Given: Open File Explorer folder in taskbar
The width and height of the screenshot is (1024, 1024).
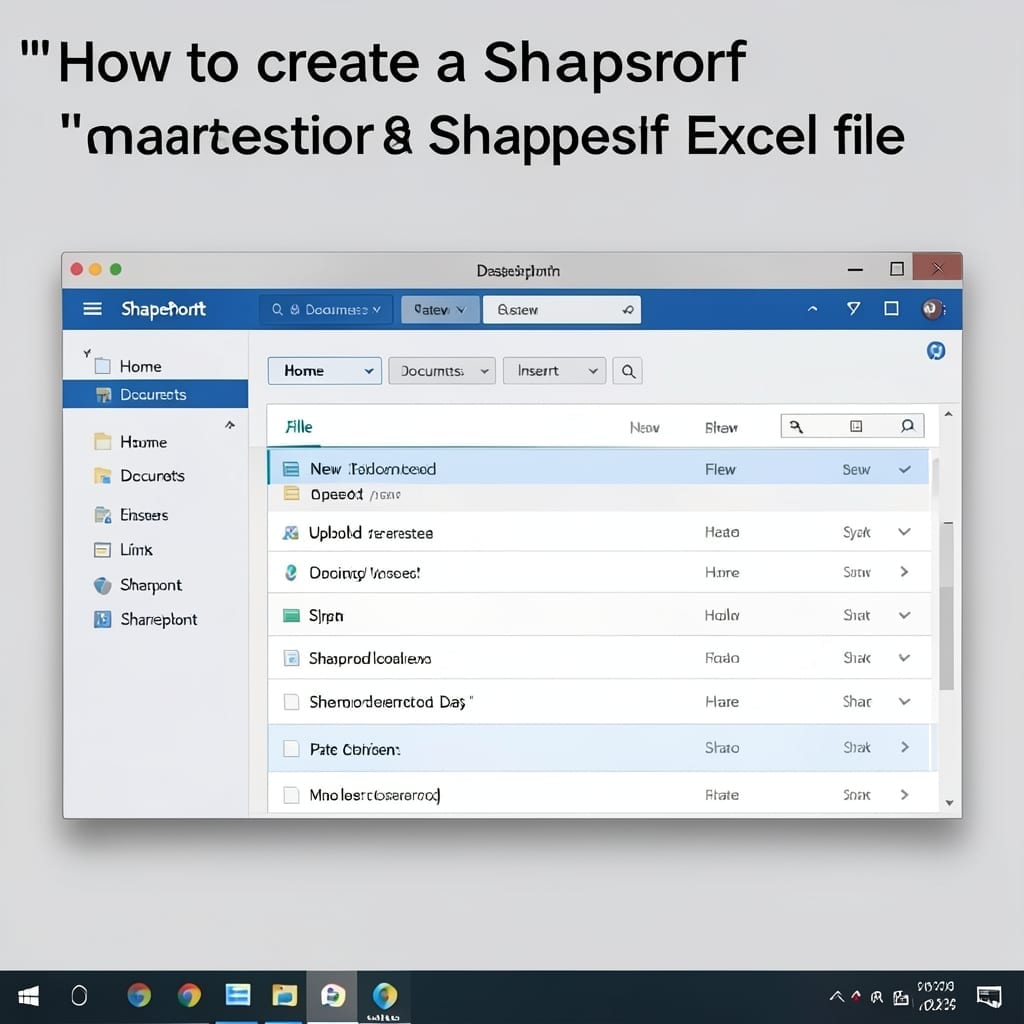Looking at the screenshot, I should (x=285, y=996).
